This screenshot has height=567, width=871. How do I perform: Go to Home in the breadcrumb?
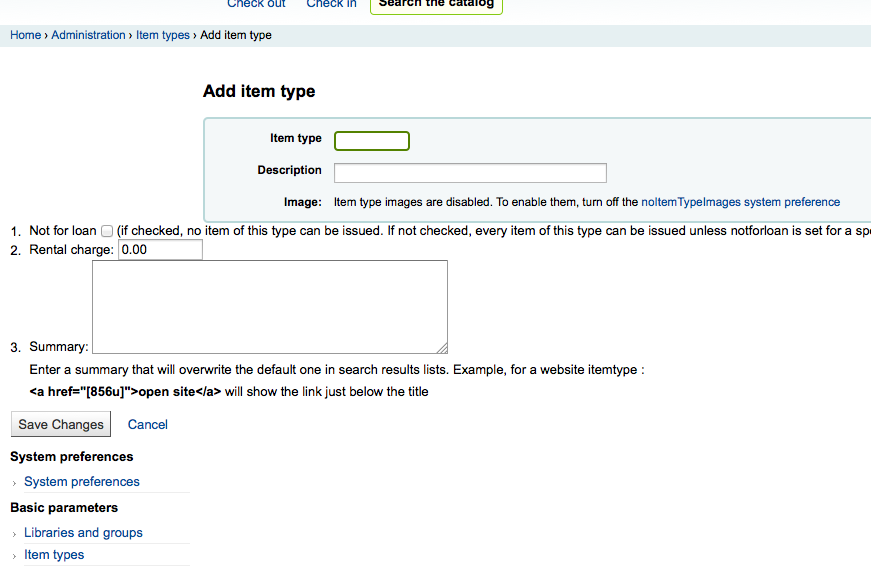click(x=26, y=35)
